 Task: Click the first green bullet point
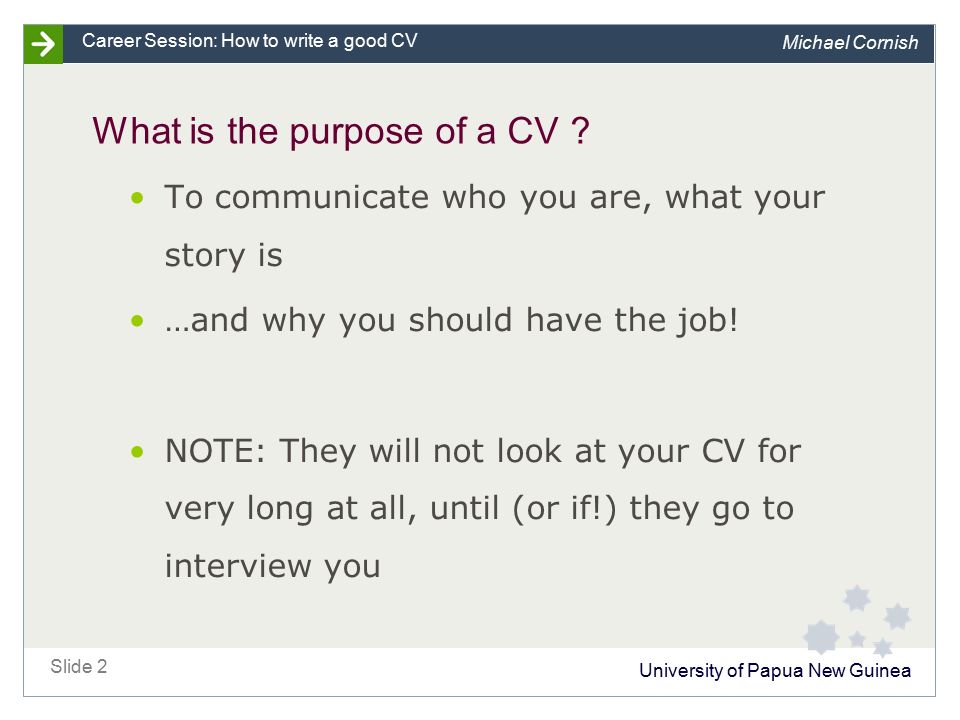pyautogui.click(x=137, y=198)
